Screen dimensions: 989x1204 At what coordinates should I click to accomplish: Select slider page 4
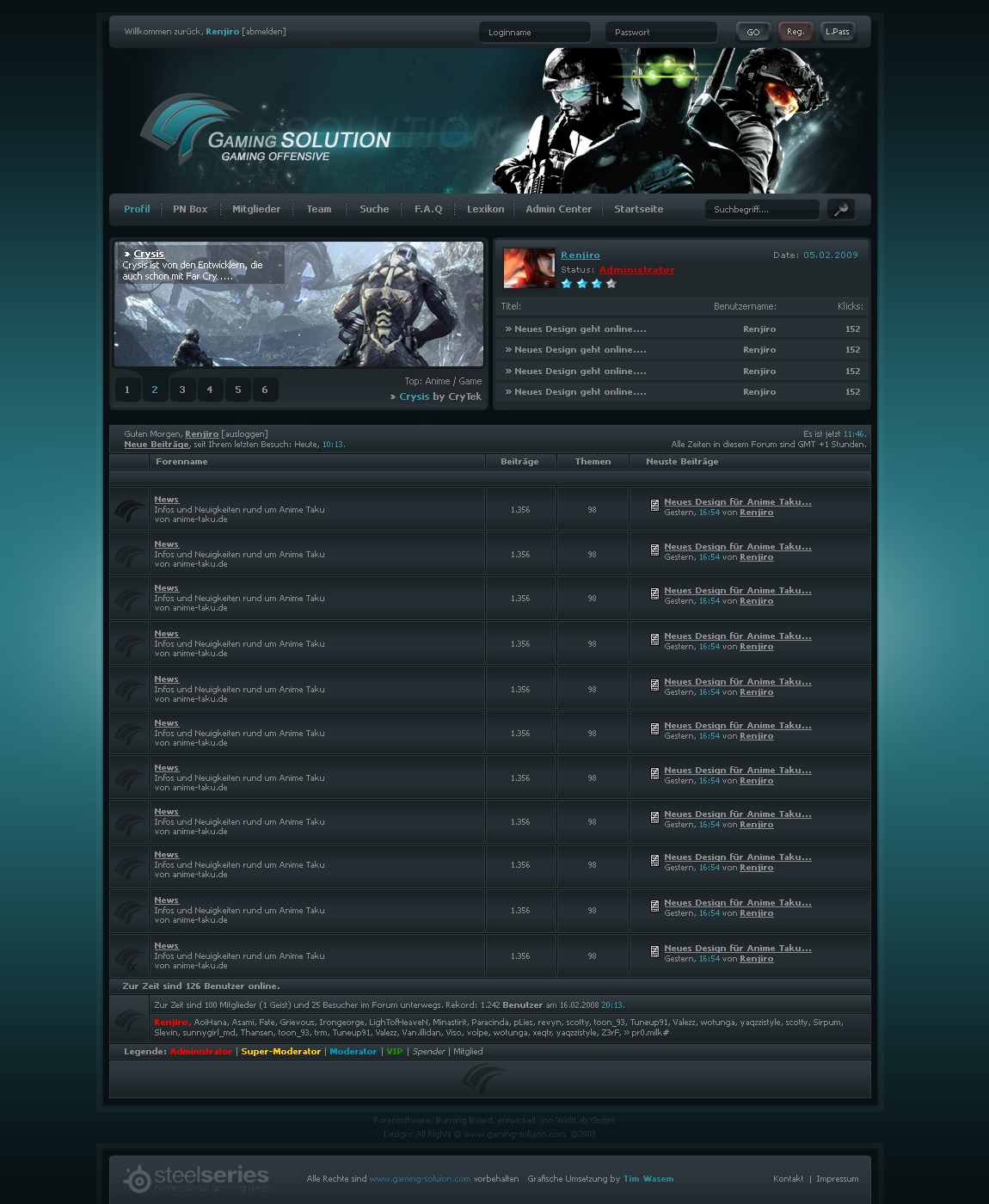(x=210, y=390)
